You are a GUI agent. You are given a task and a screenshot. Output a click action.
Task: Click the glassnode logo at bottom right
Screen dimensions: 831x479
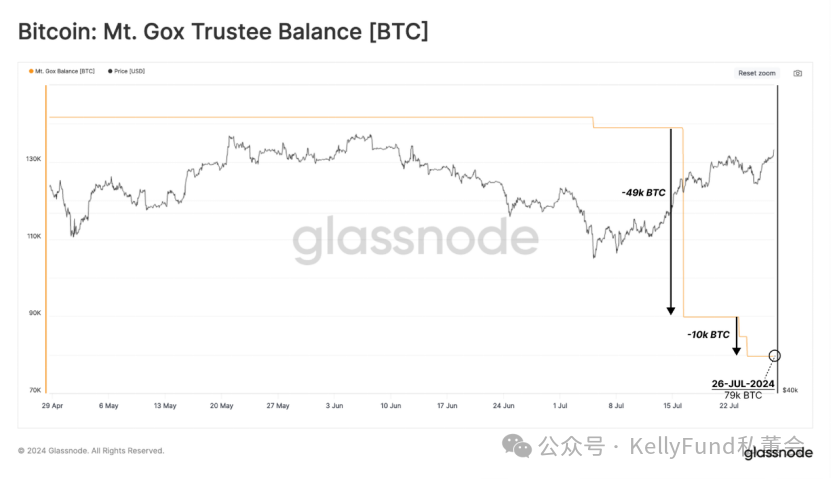[x=780, y=452]
